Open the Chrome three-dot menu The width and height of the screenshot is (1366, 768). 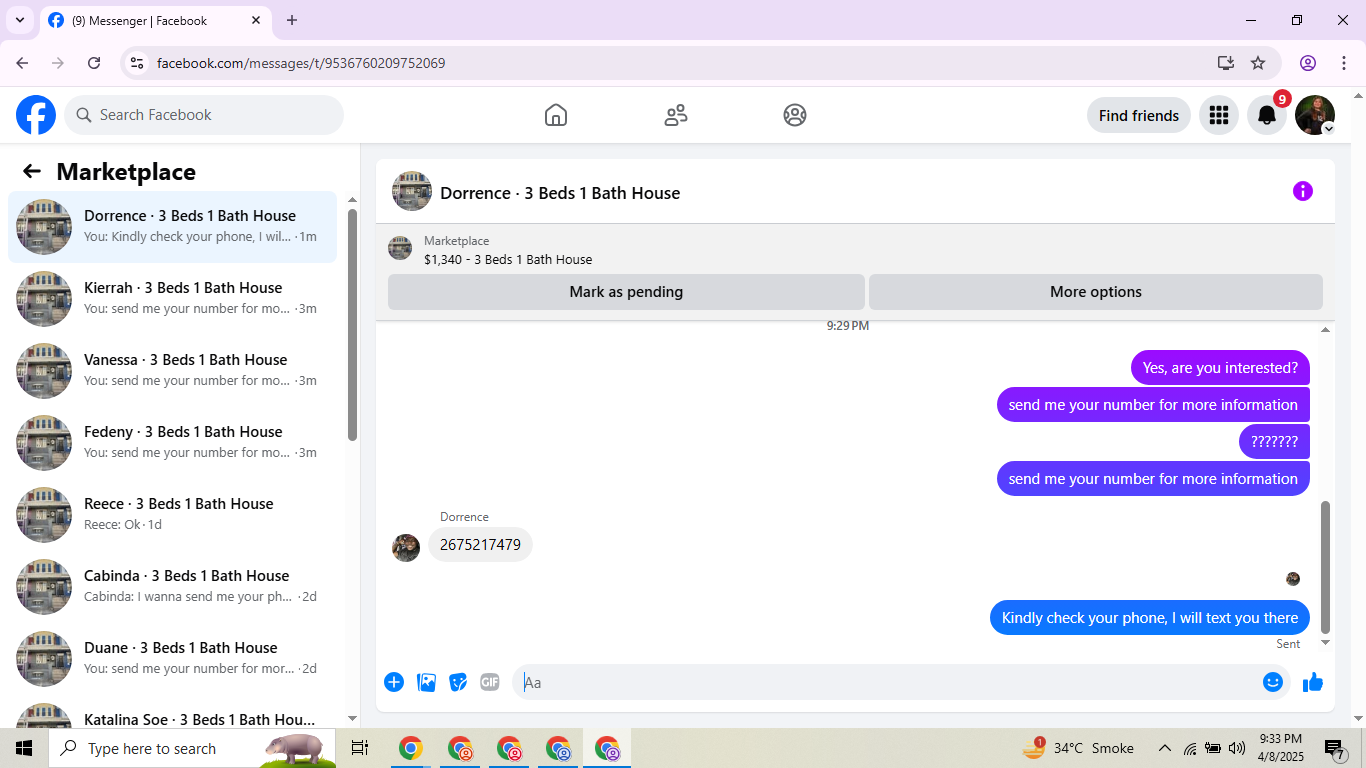[1343, 63]
